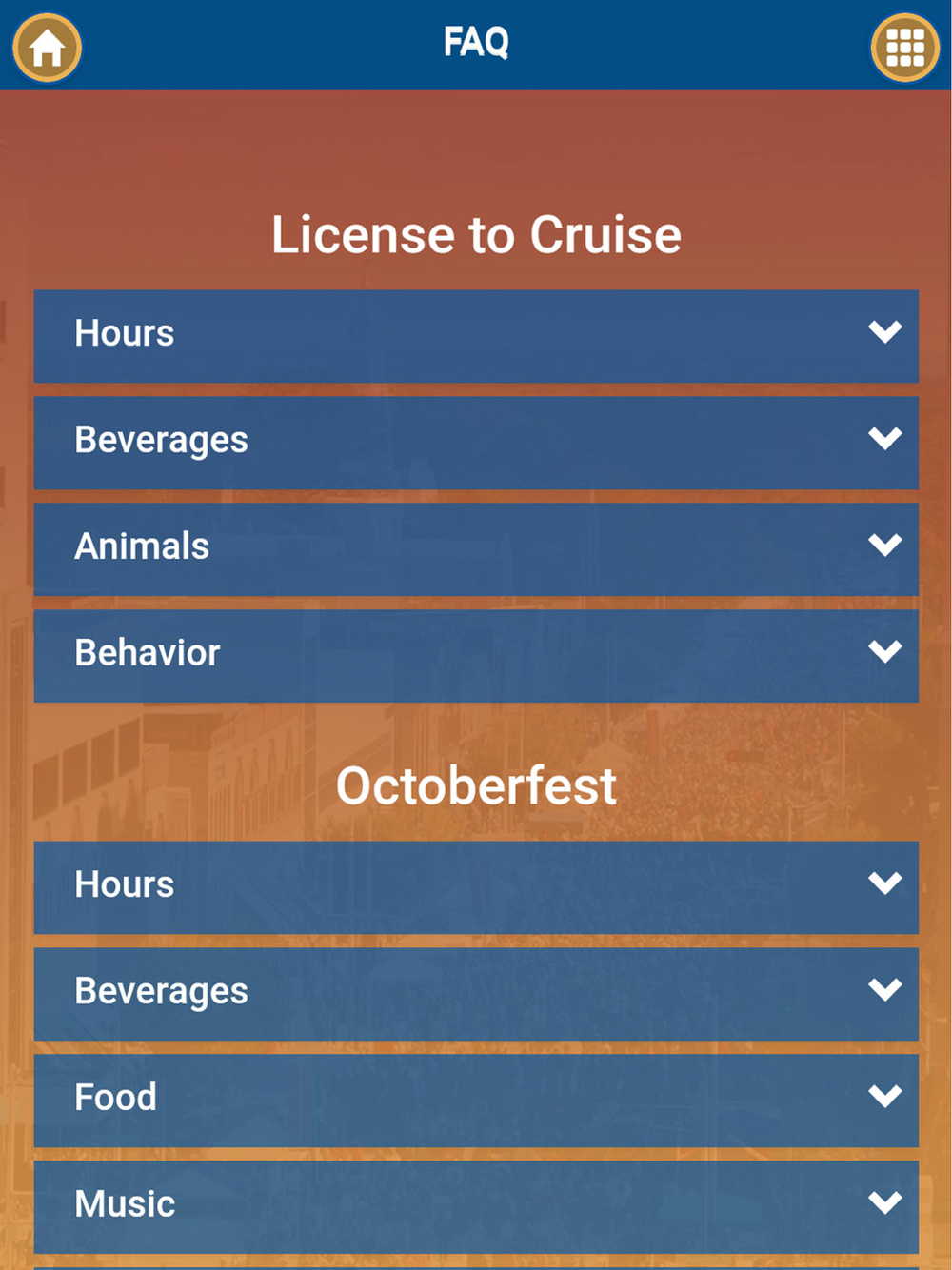Expand Octoberfest Hours chevron
The height and width of the screenshot is (1270, 952).
884,883
